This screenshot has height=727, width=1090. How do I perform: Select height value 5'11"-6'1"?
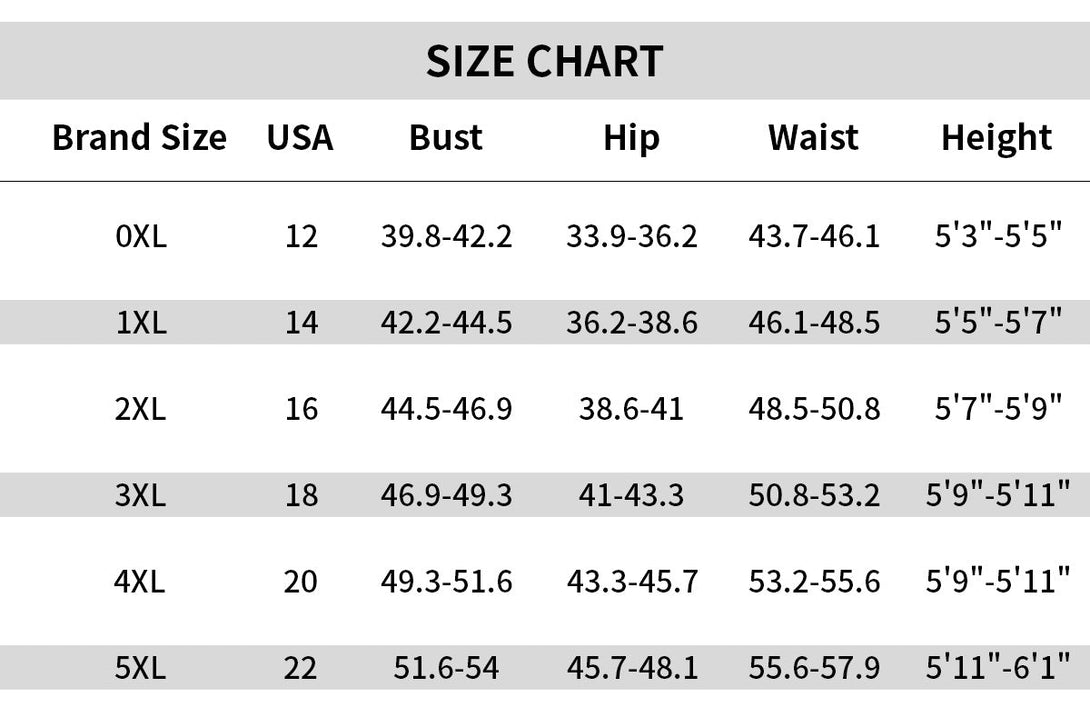tap(998, 666)
